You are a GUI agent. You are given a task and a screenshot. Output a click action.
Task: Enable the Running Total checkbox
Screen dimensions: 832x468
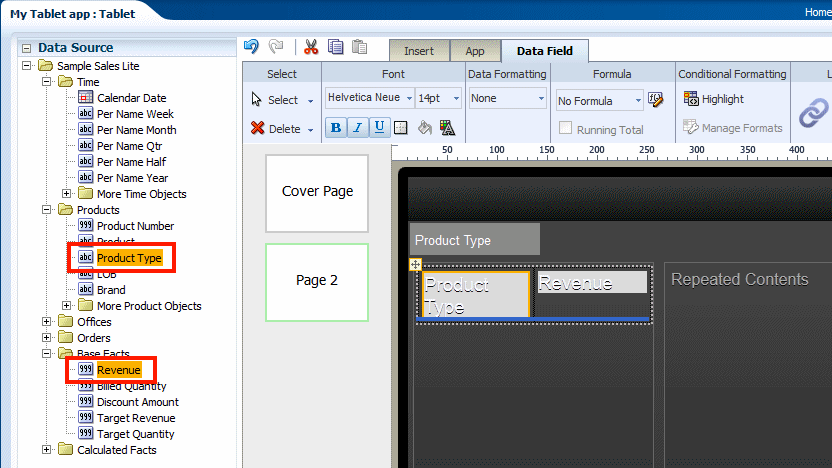coord(566,128)
